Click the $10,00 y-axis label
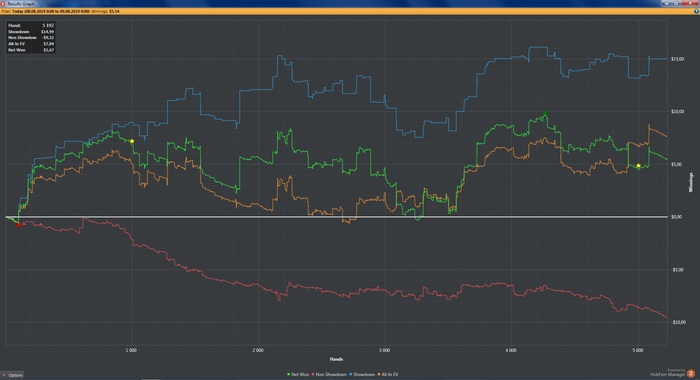Screen dimensions: 700x380 (x=677, y=112)
